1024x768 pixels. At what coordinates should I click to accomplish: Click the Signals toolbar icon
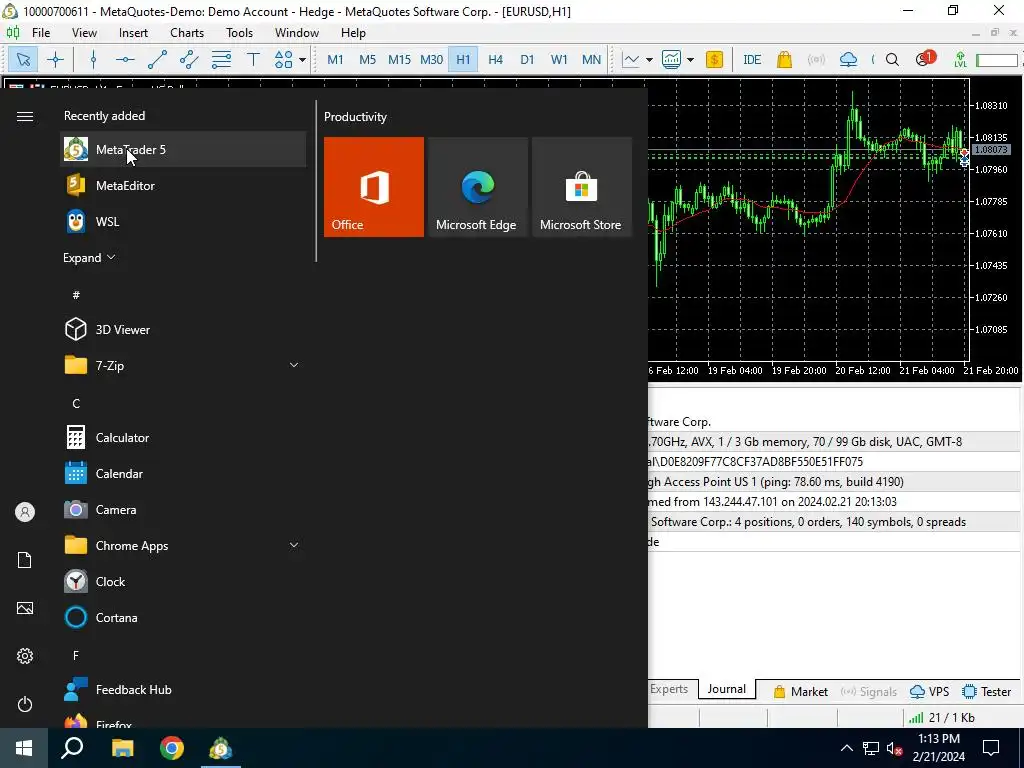[816, 59]
